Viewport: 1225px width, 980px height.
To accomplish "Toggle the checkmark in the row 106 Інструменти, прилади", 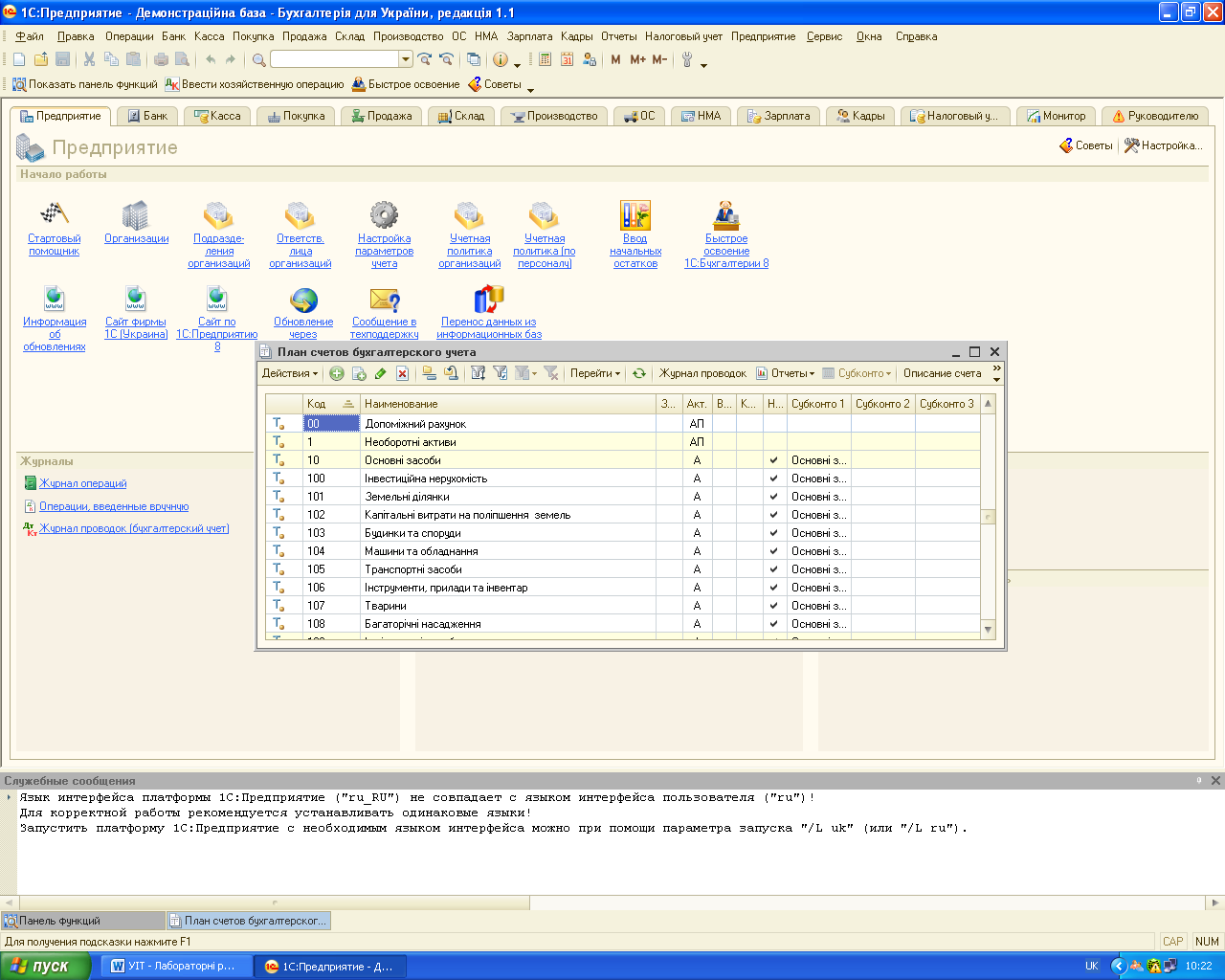I will pos(773,588).
